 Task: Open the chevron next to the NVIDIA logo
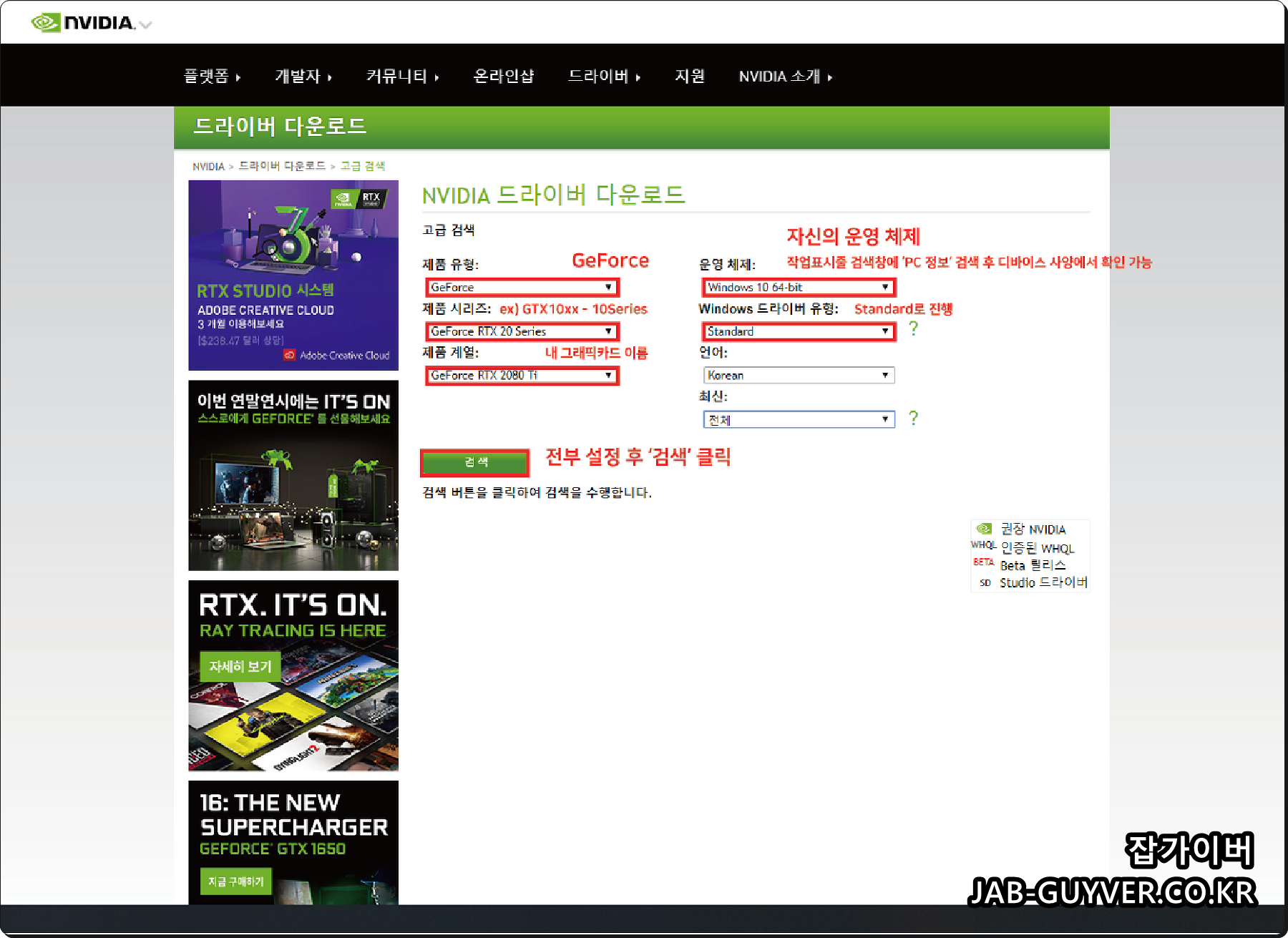click(x=146, y=25)
